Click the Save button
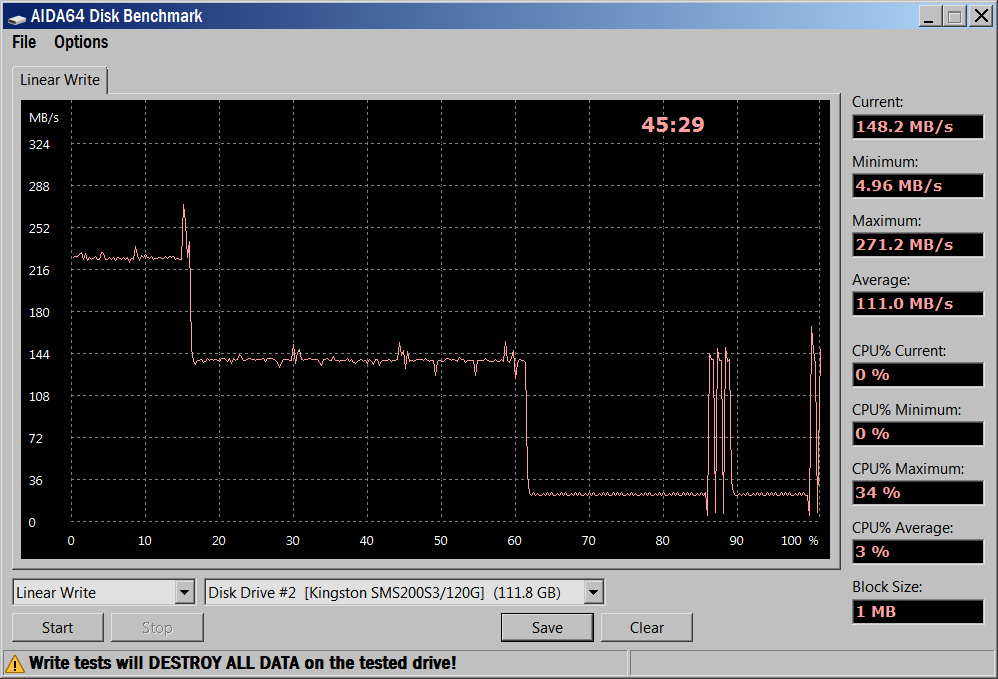Screen dimensions: 998x679 click(x=547, y=628)
